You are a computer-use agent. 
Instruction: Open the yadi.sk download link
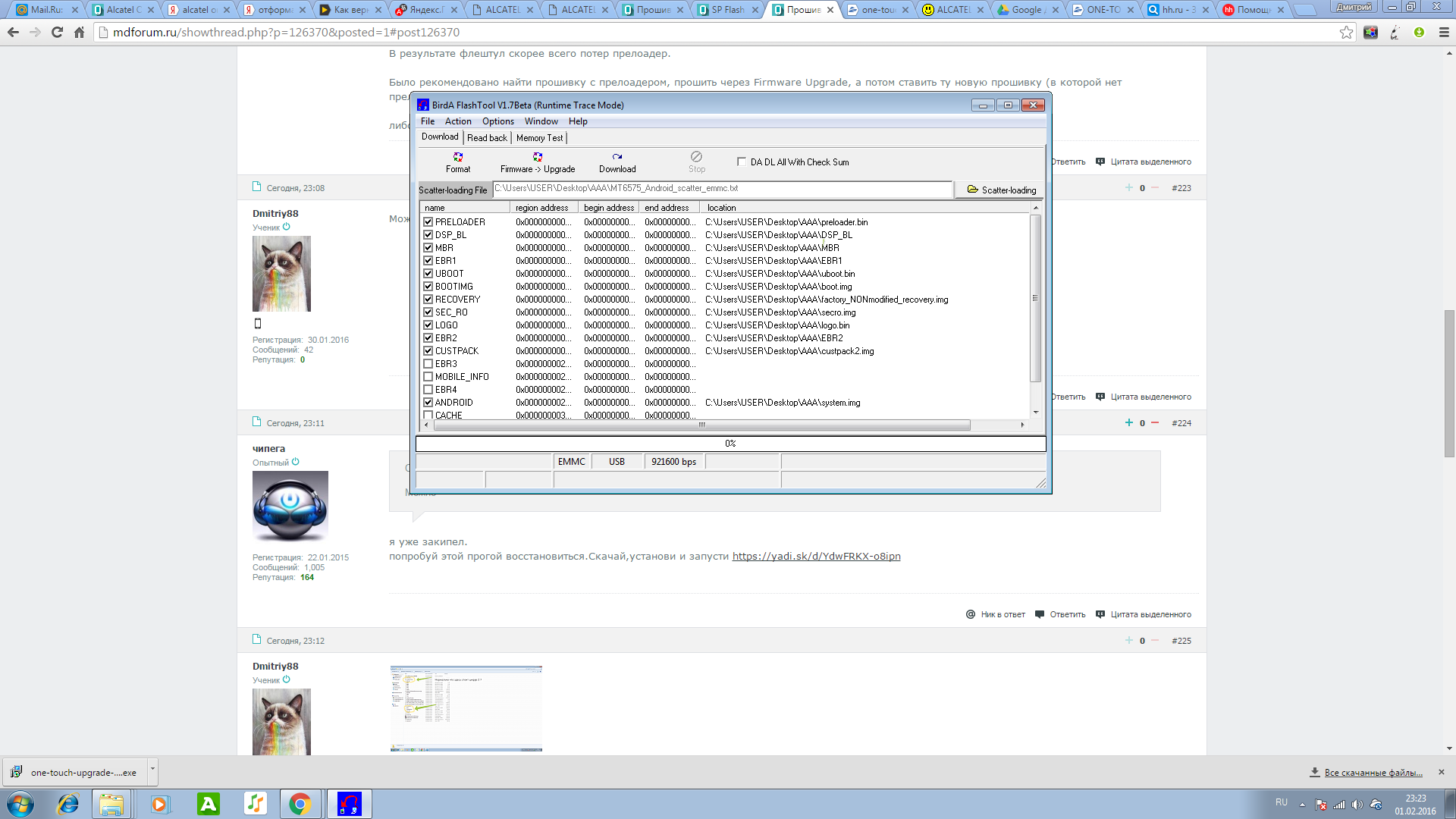816,556
